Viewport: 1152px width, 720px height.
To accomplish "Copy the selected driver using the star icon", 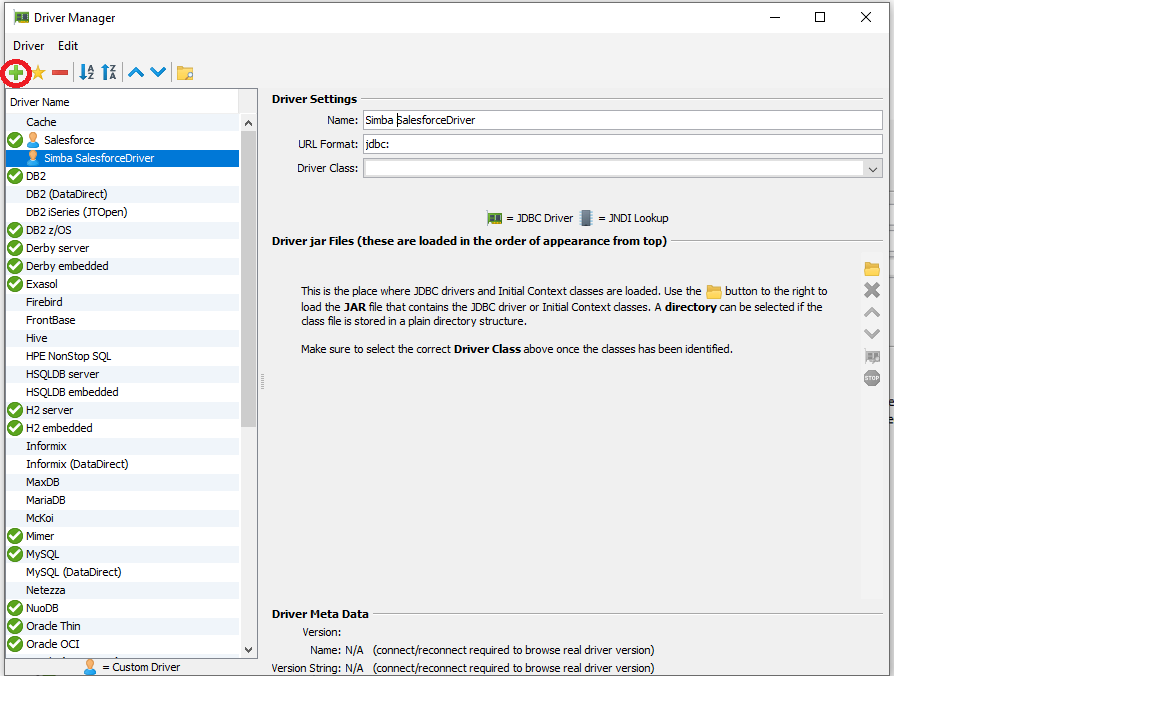I will [37, 72].
